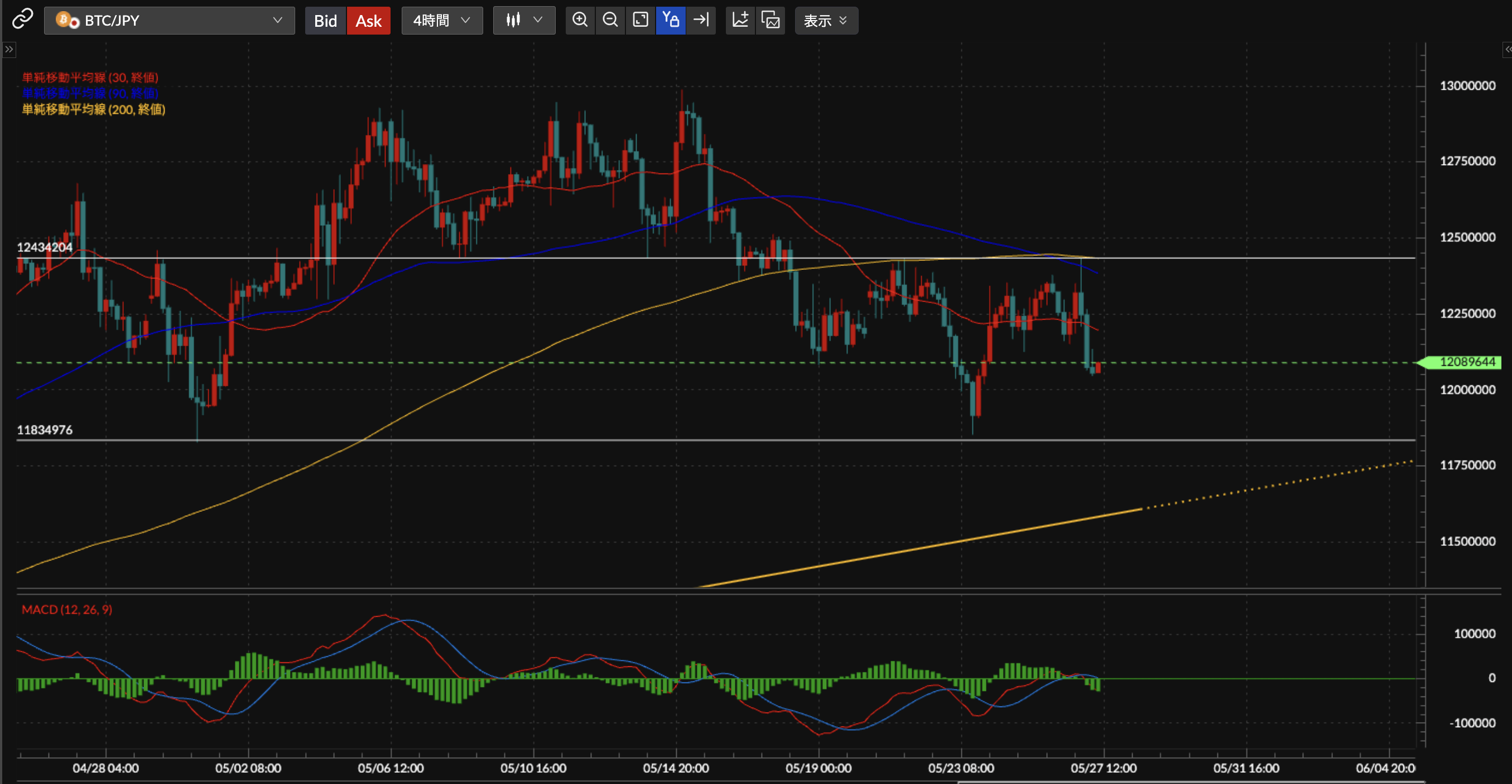
Task: Click the MACD 100000 axis label
Action: pos(1475,634)
